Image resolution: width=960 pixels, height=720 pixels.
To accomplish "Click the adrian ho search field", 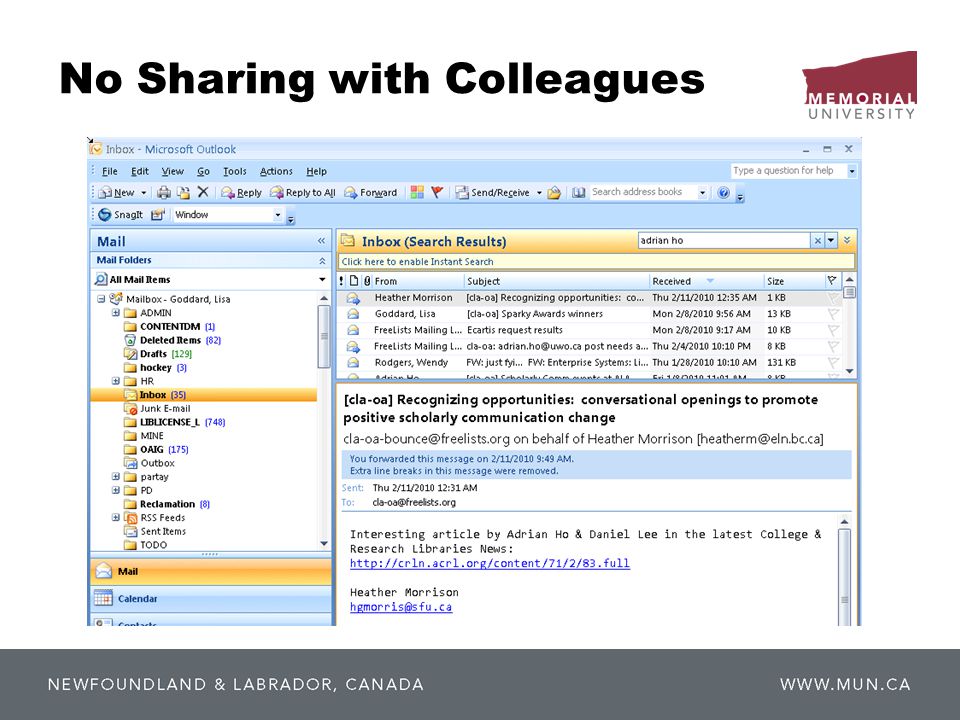I will [x=724, y=241].
